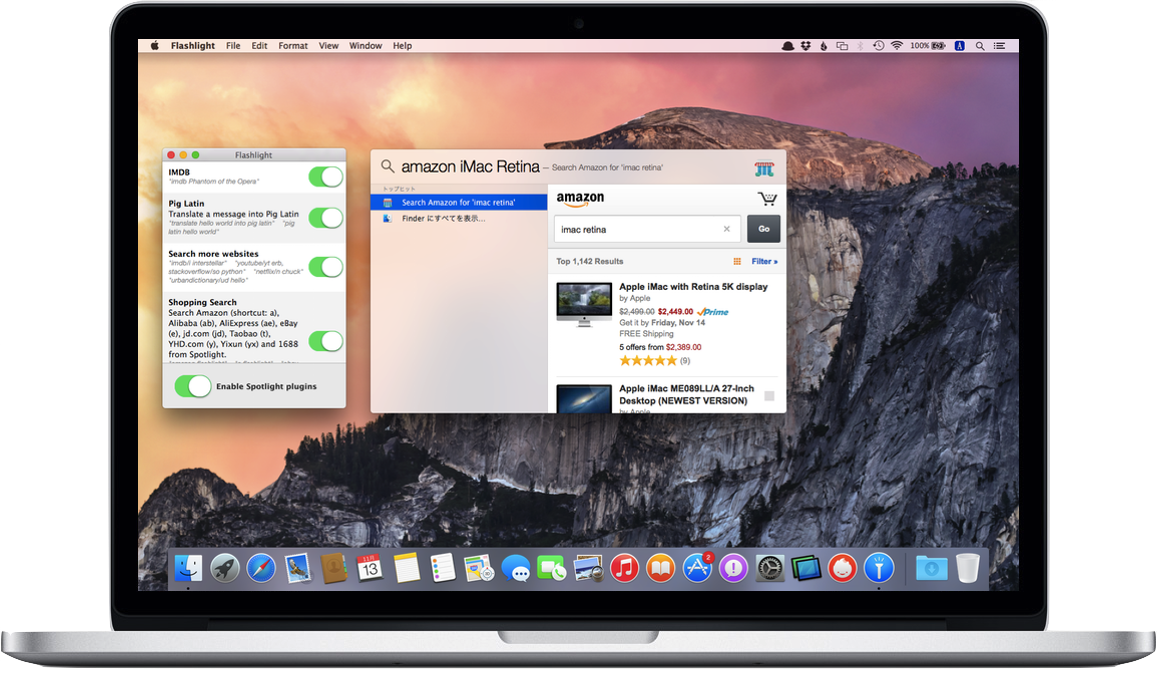1157x677 pixels.
Task: Click the five-star rating of first iMac
Action: (x=648, y=360)
